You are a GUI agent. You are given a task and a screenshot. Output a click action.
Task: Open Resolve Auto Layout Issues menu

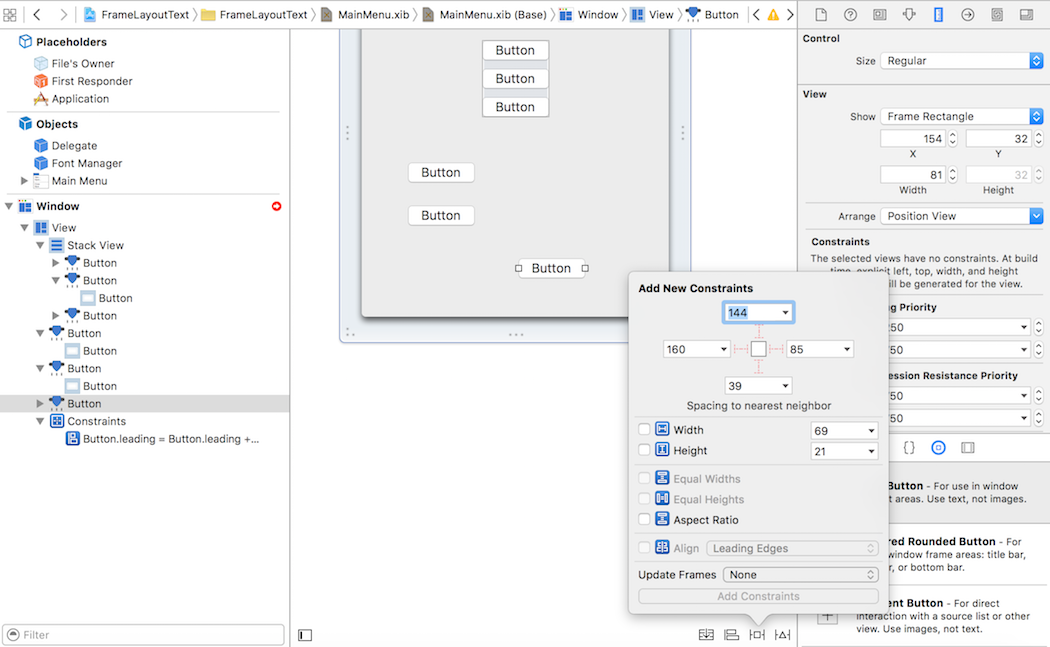tap(782, 635)
